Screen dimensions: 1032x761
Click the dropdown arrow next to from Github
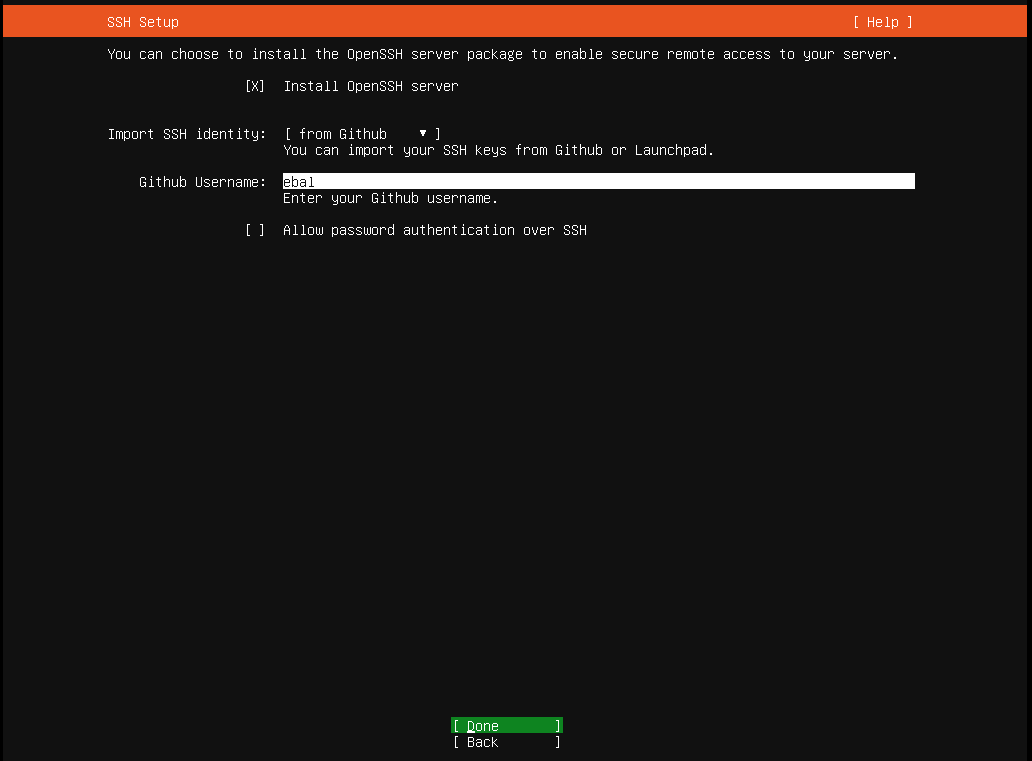(424, 133)
